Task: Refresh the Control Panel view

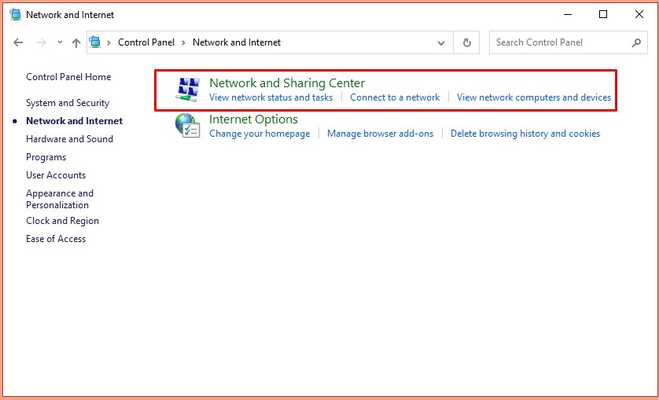Action: click(467, 42)
